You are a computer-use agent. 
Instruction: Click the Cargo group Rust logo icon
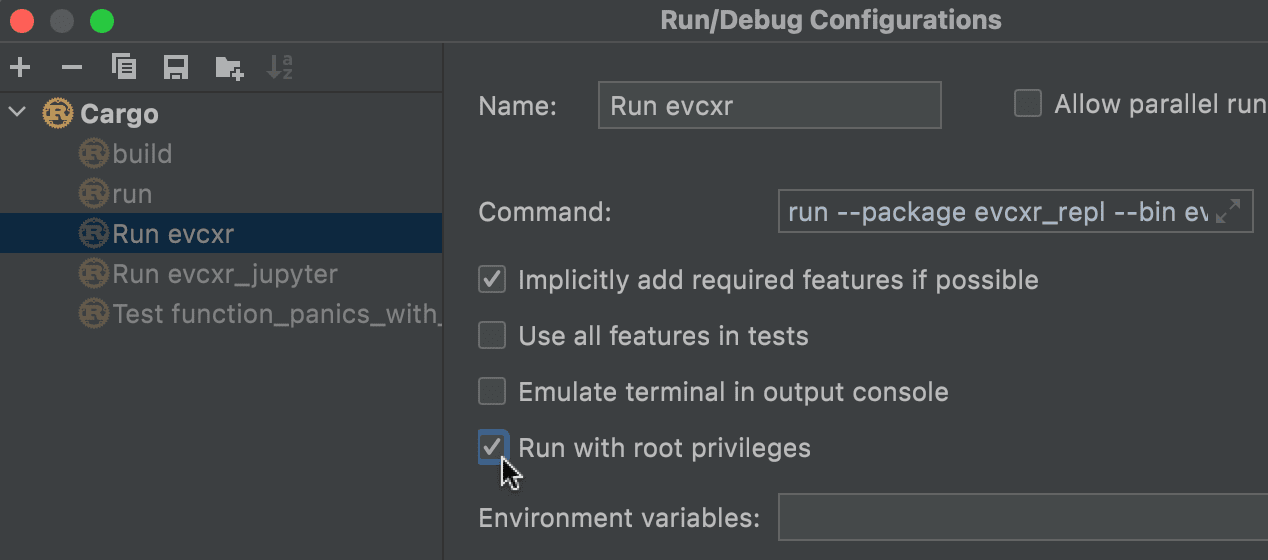pyautogui.click(x=58, y=113)
